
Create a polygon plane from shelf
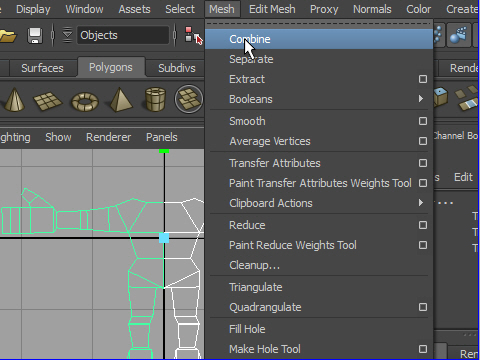(48, 101)
